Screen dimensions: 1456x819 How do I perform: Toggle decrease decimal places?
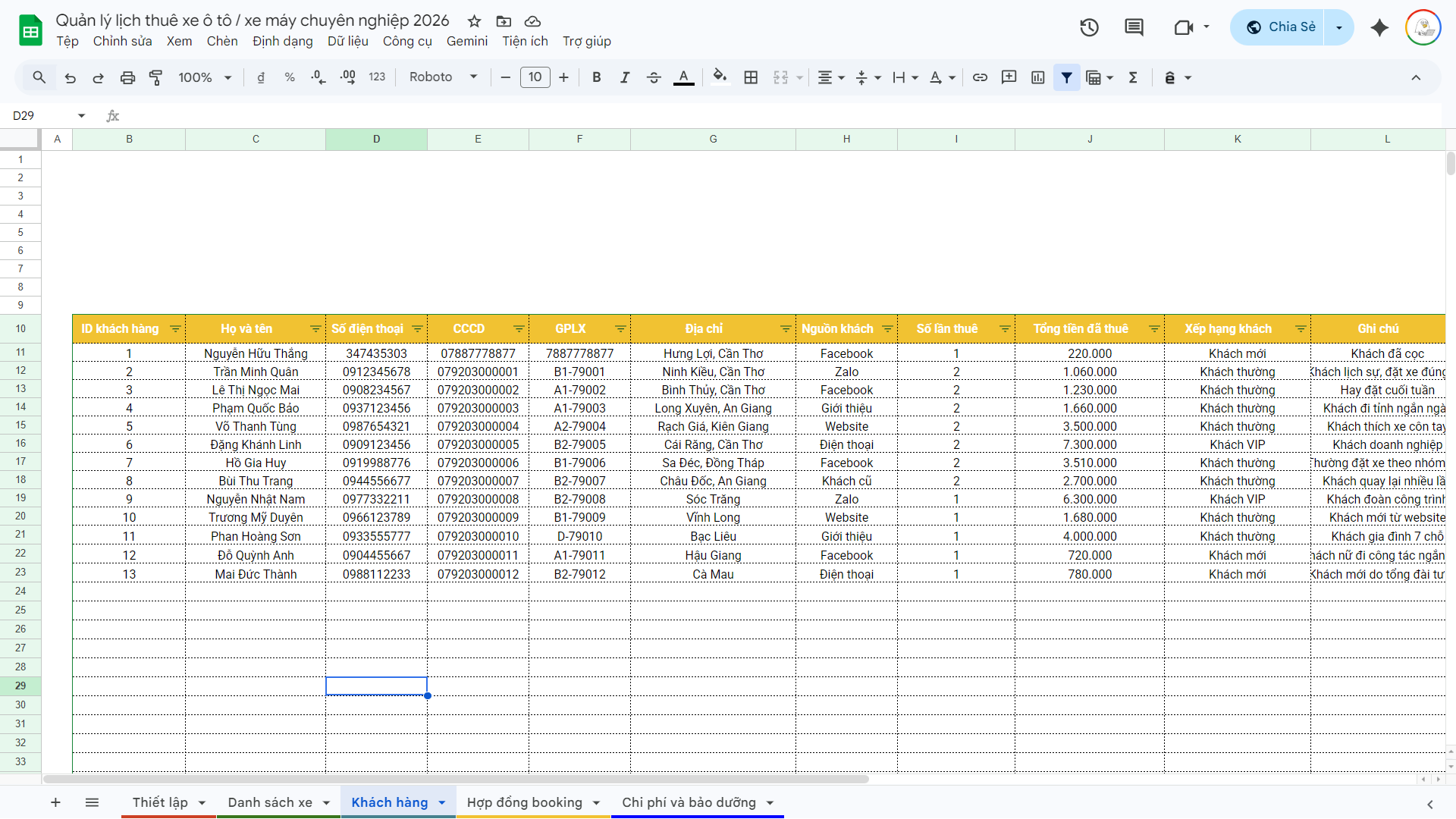click(317, 77)
